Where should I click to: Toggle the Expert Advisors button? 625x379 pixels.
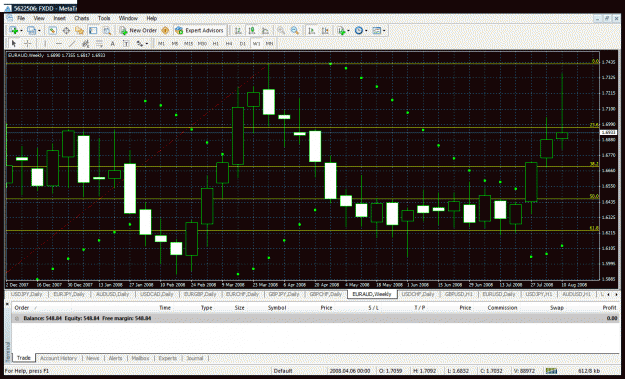[x=199, y=30]
